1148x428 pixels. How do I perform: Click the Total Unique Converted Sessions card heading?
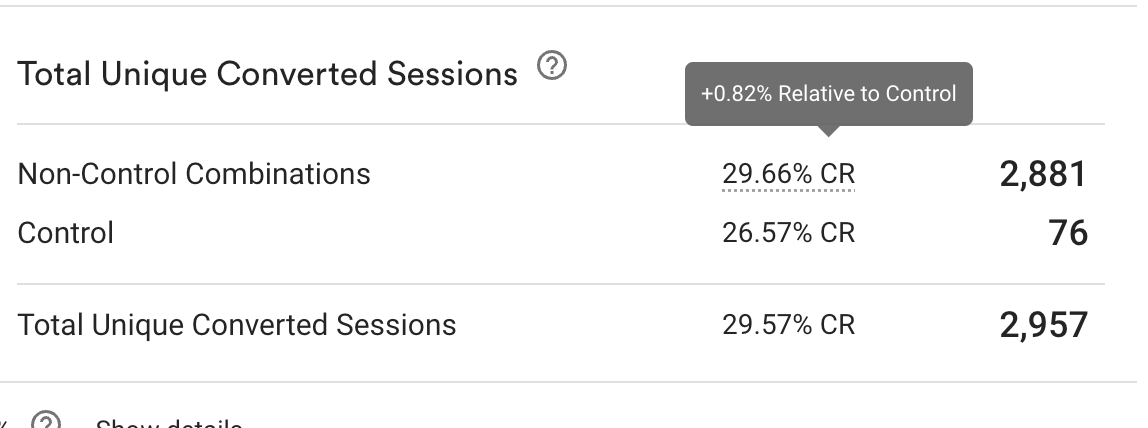click(x=267, y=74)
